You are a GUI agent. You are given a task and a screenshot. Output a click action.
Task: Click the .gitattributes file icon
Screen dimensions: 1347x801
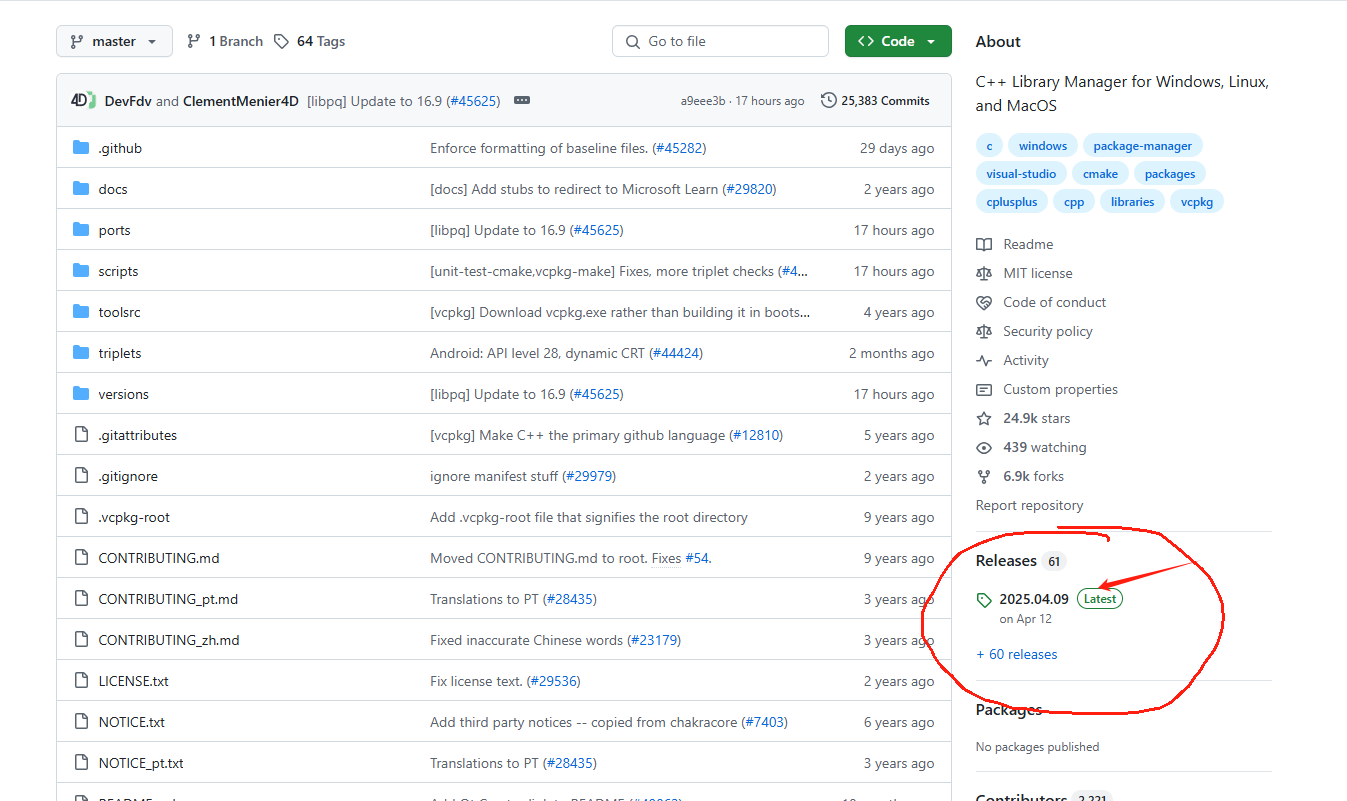(x=81, y=435)
